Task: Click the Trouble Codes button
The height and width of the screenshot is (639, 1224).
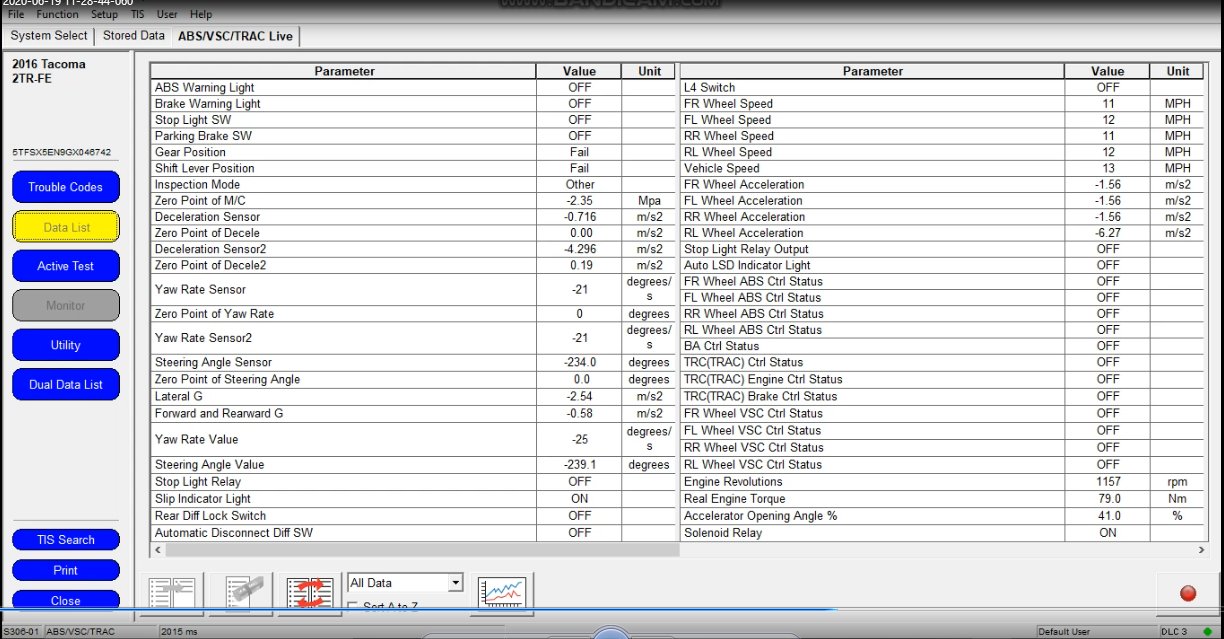Action: click(66, 187)
